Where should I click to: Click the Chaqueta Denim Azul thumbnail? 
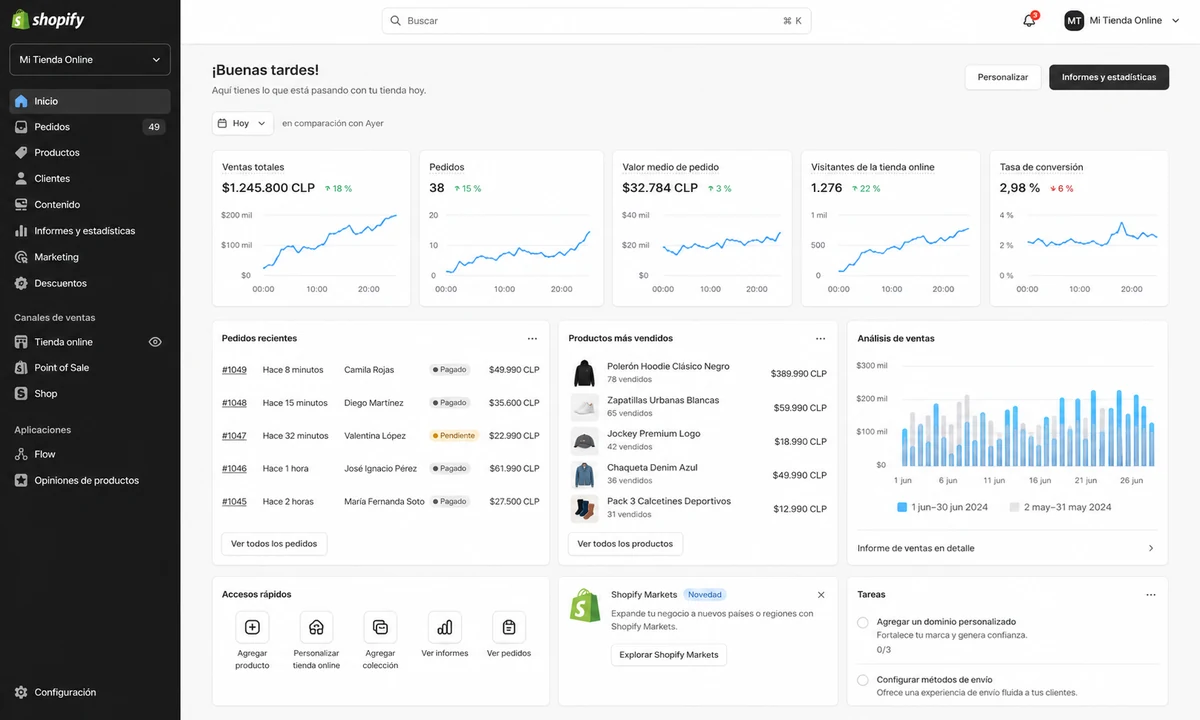[584, 475]
